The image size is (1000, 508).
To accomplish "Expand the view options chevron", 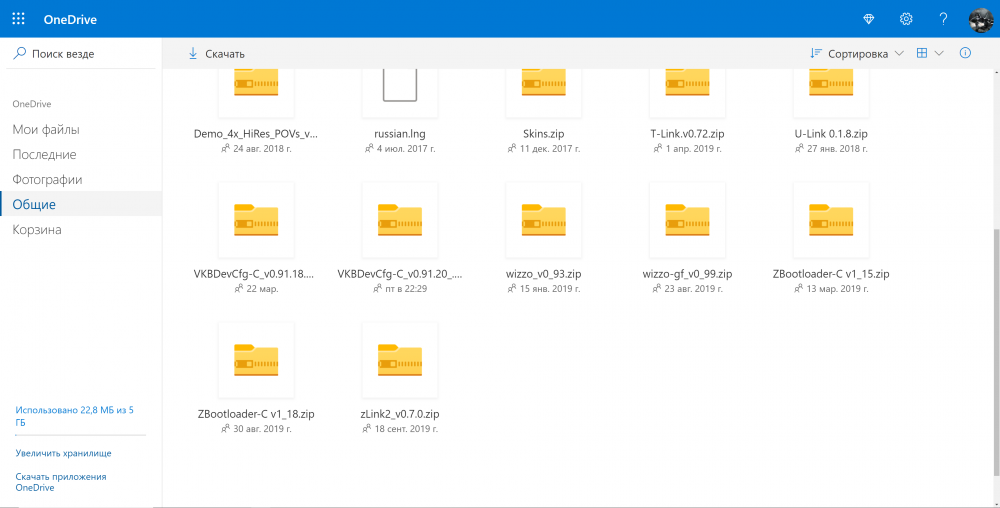I will pyautogui.click(x=939, y=54).
